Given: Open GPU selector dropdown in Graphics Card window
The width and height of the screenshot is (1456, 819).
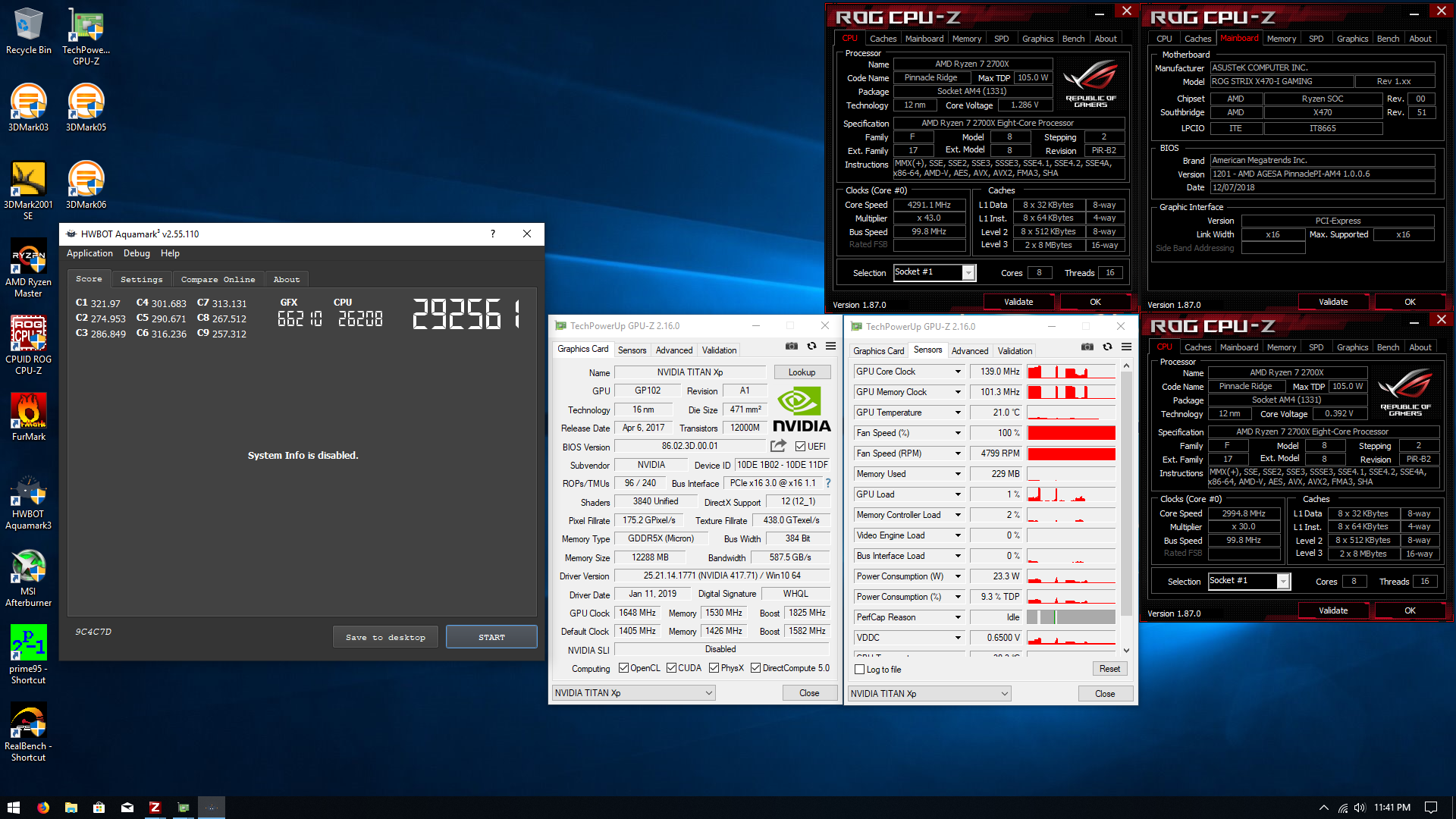Looking at the screenshot, I should point(633,693).
